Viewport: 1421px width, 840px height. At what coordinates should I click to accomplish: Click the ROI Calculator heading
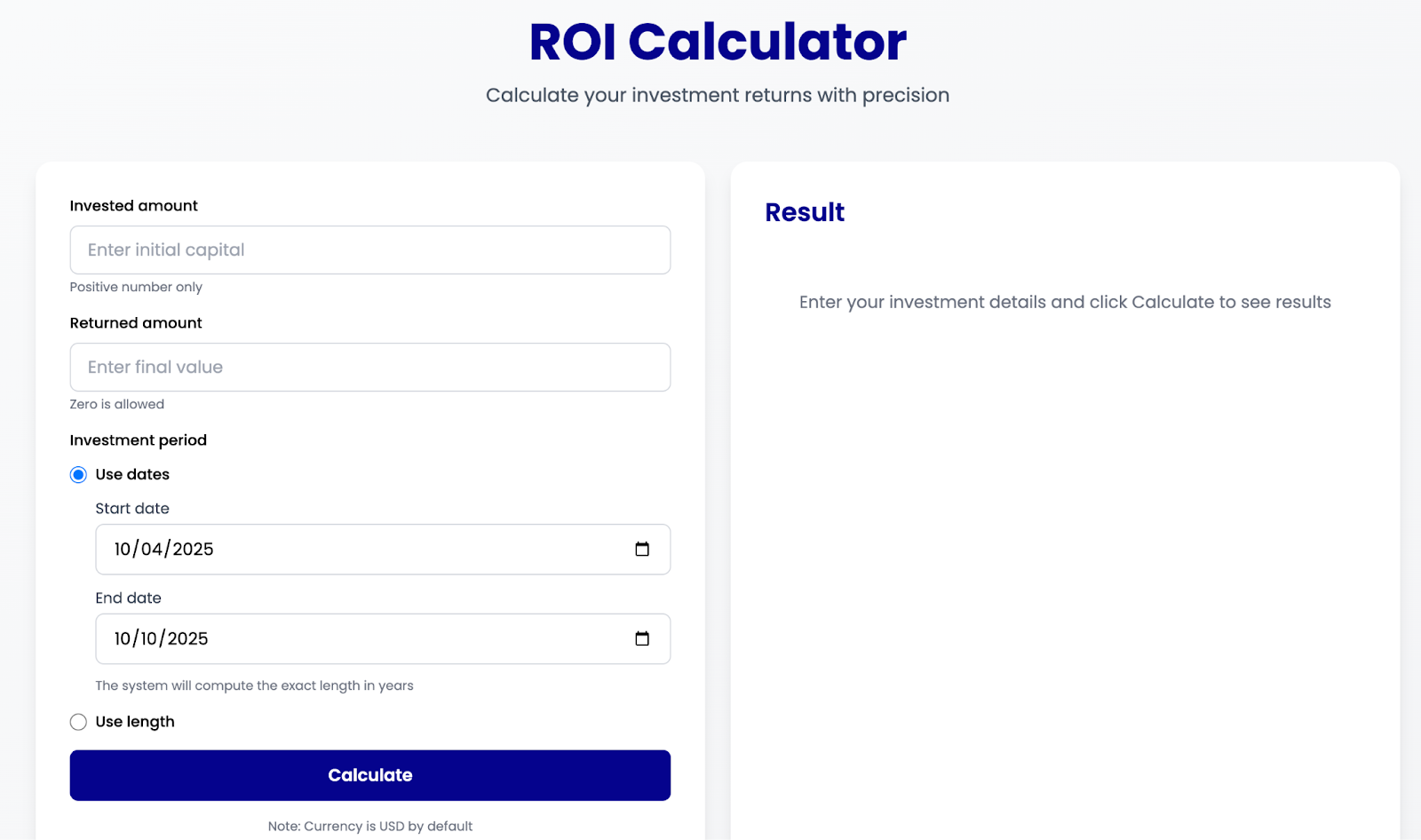[718, 42]
